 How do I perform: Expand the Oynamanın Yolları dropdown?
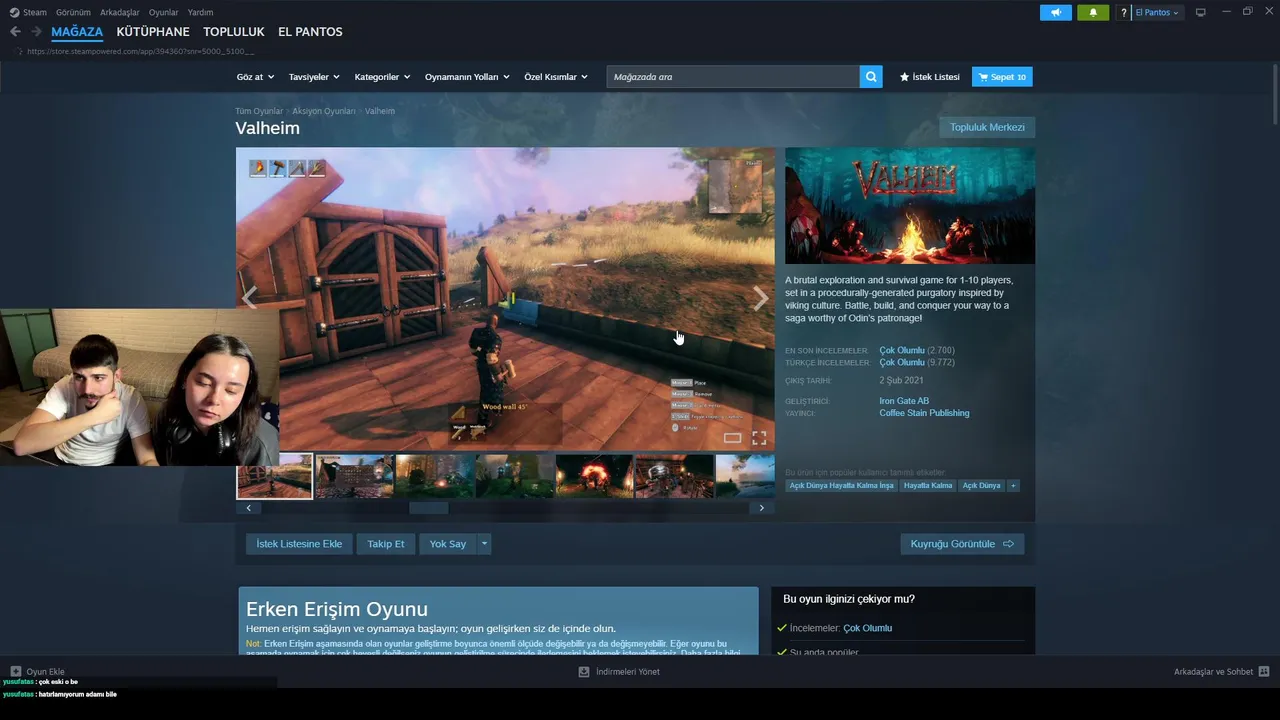point(467,77)
